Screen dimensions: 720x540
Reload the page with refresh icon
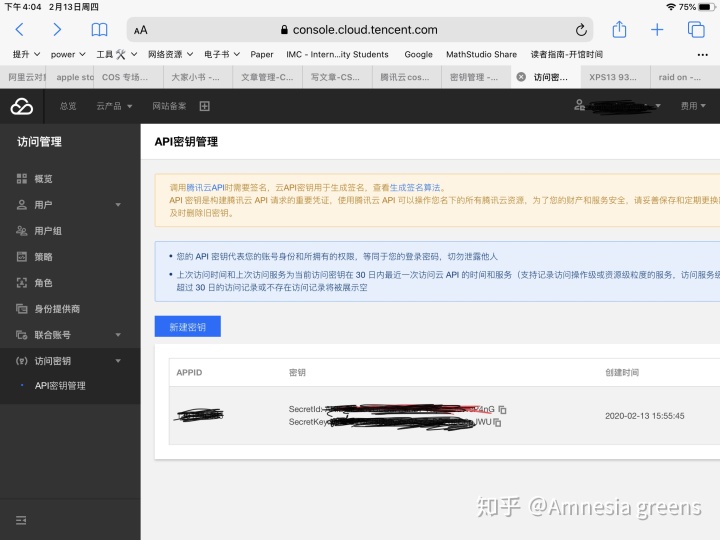click(x=581, y=30)
